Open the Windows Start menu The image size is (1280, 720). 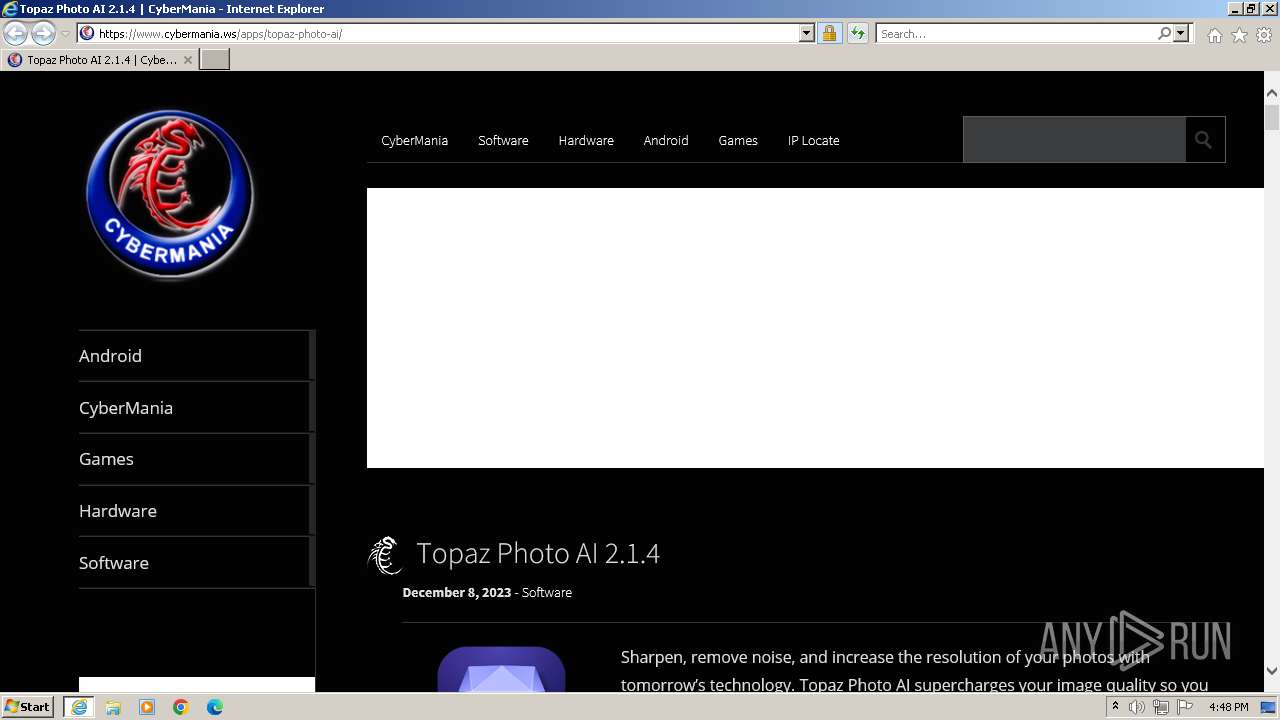pos(28,707)
